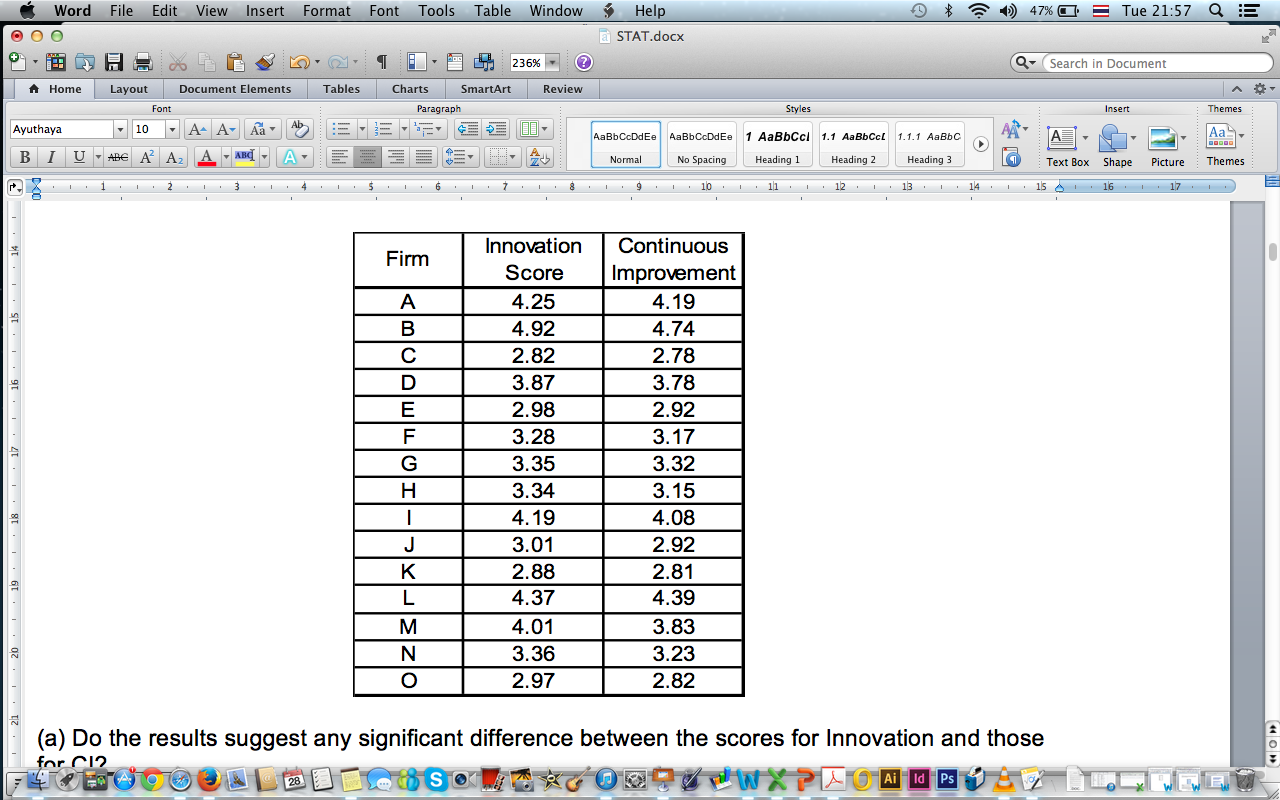Open Photoshop from the Dock

(x=946, y=779)
